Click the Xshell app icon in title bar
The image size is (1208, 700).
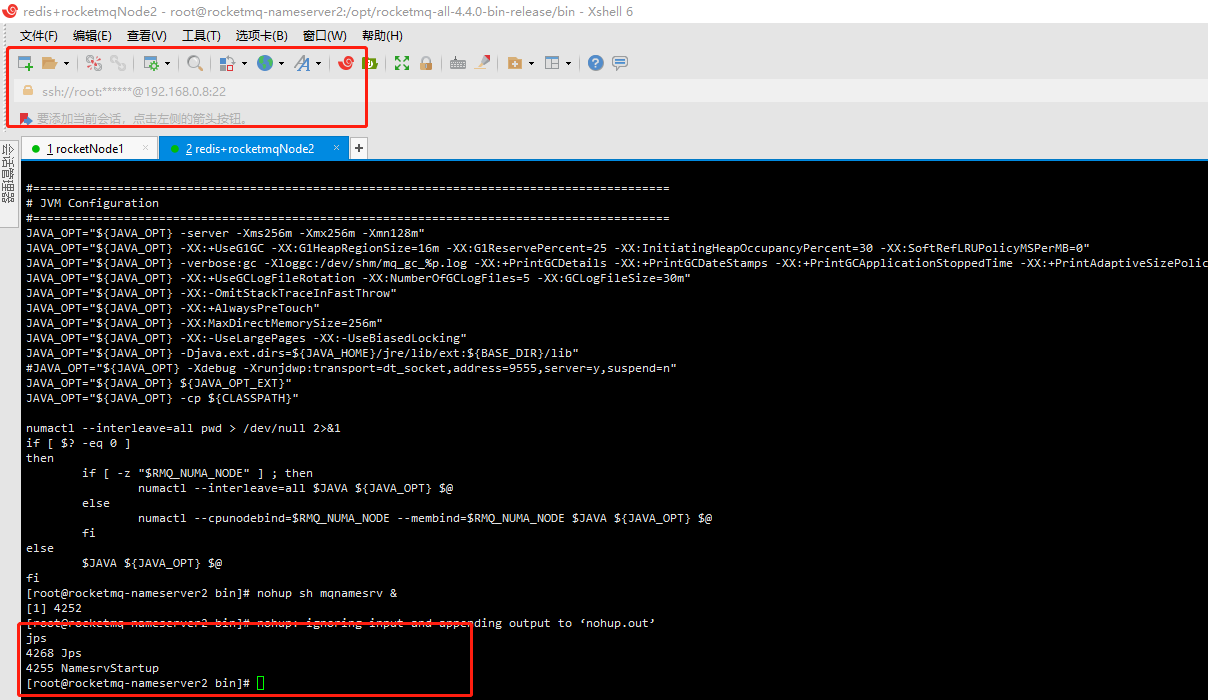pos(11,12)
